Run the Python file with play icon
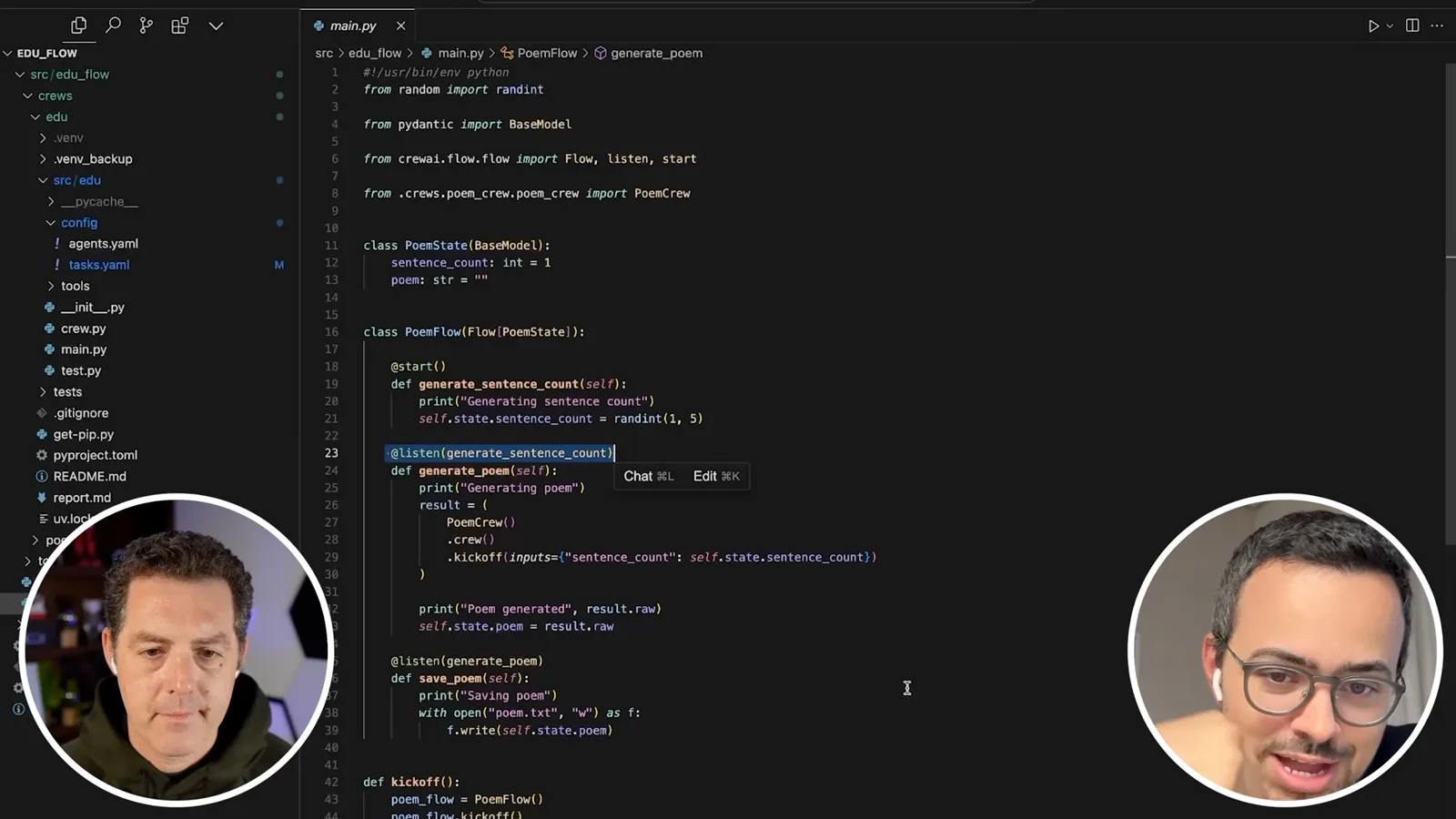The height and width of the screenshot is (819, 1456). pos(1373,25)
